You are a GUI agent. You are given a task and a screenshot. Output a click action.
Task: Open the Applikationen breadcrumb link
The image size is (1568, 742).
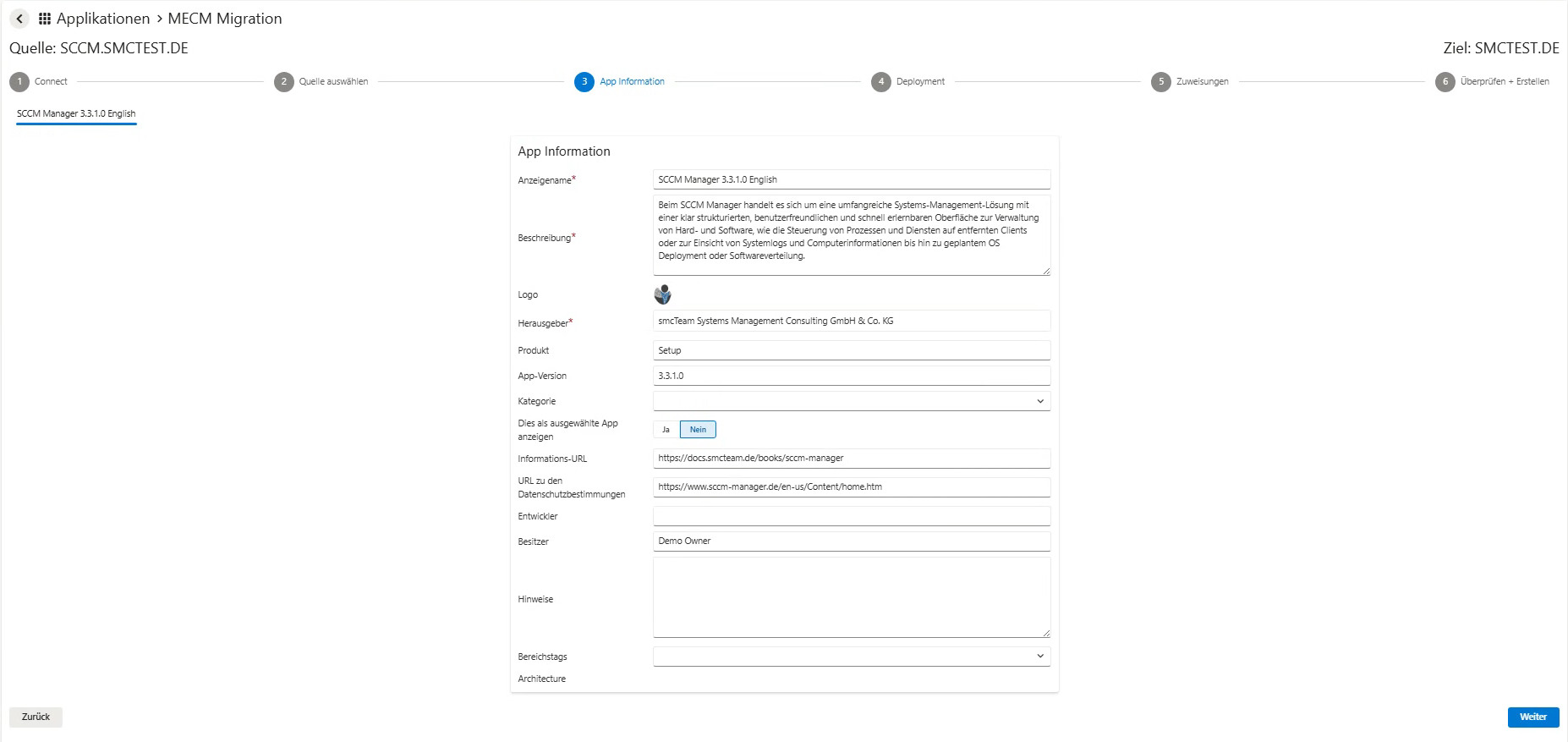(x=103, y=19)
